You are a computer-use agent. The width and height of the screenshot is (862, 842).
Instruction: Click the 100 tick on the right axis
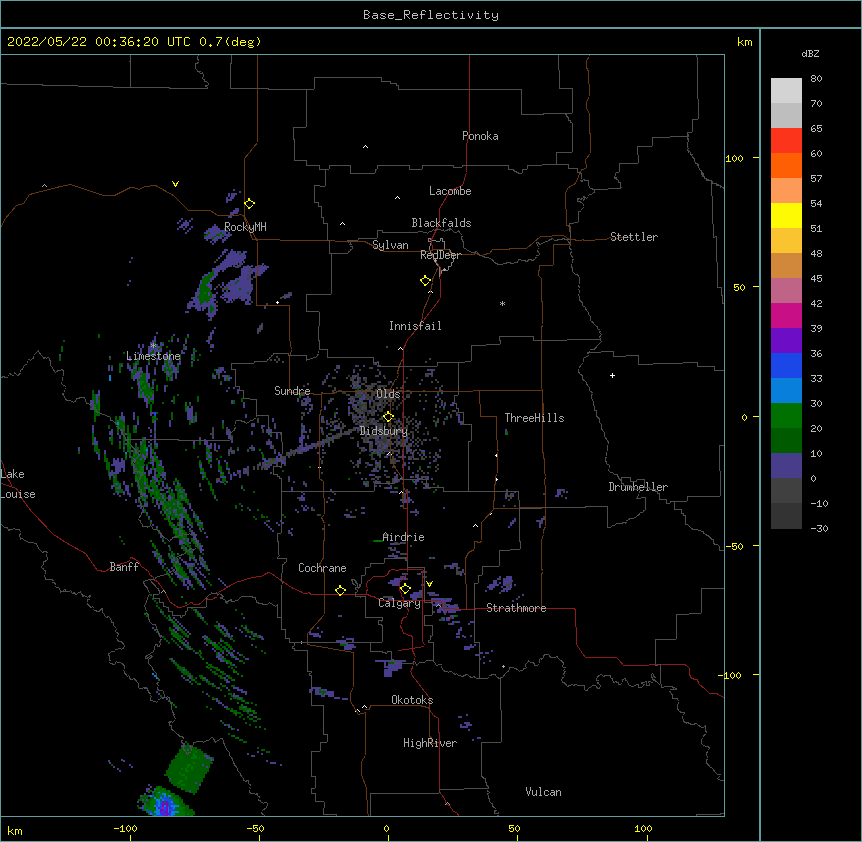(x=734, y=158)
